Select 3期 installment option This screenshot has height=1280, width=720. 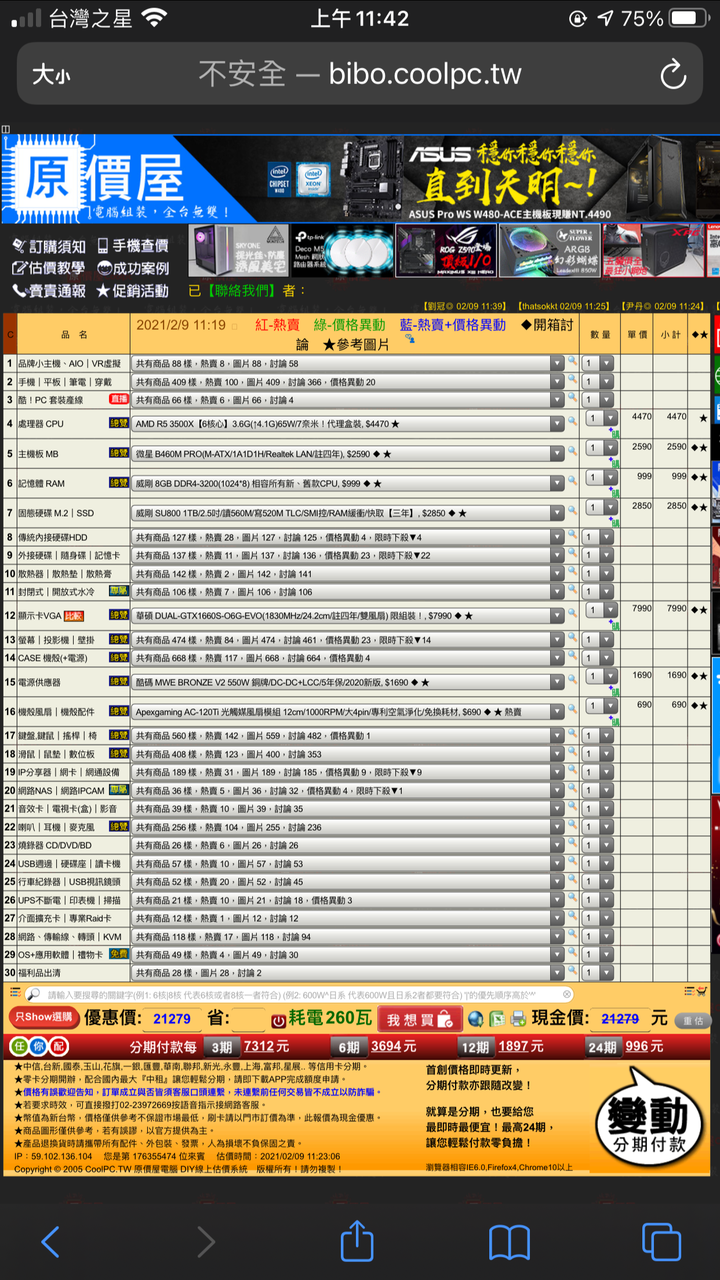pos(220,1047)
